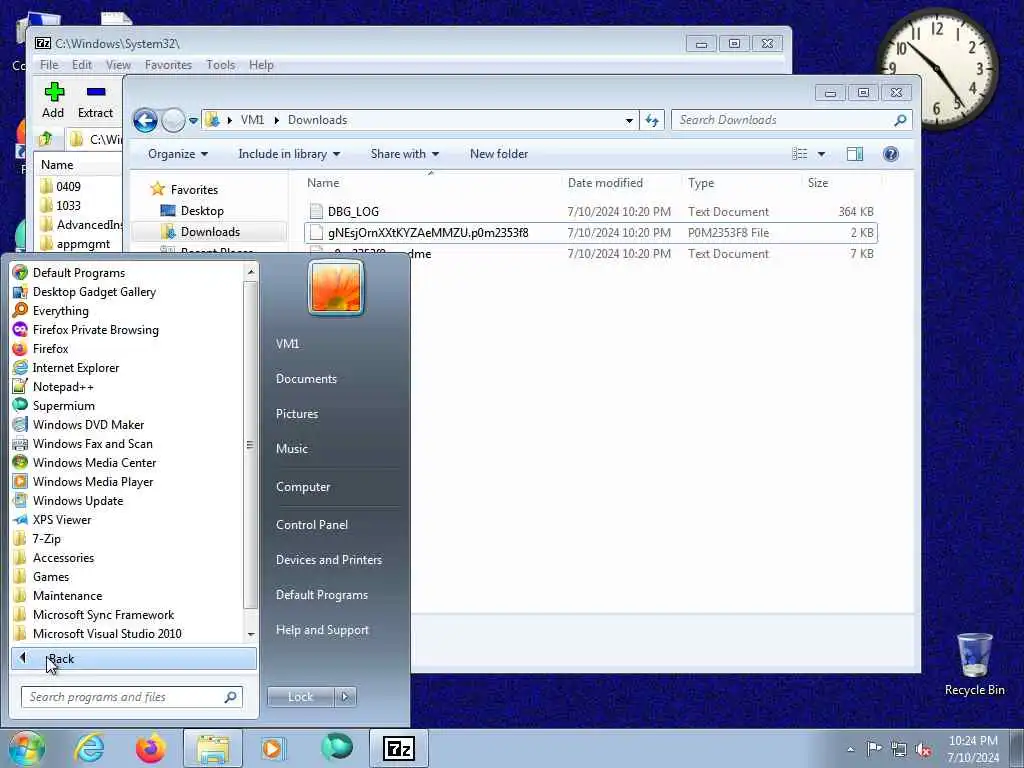The image size is (1024, 768).
Task: Open the Organize dropdown
Action: (x=178, y=154)
